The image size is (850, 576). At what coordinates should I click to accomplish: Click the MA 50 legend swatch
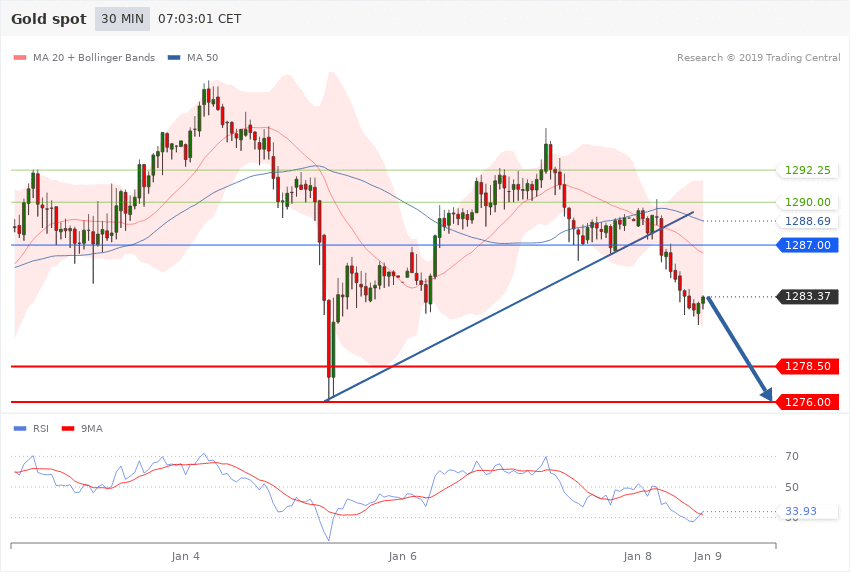[x=174, y=57]
